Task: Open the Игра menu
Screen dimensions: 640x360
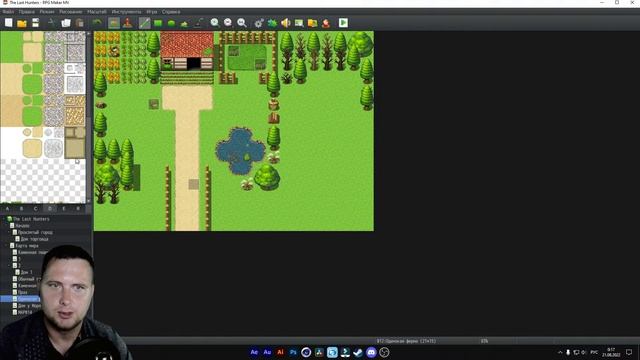Action: [152, 12]
